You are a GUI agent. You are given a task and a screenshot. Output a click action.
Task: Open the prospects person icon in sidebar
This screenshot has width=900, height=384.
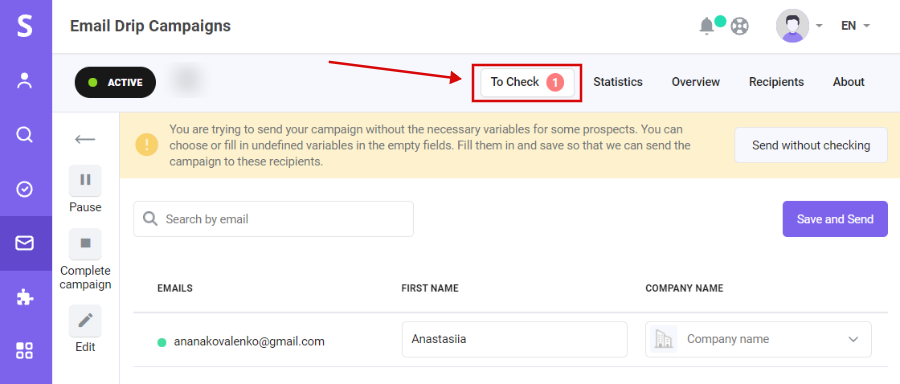(x=25, y=80)
